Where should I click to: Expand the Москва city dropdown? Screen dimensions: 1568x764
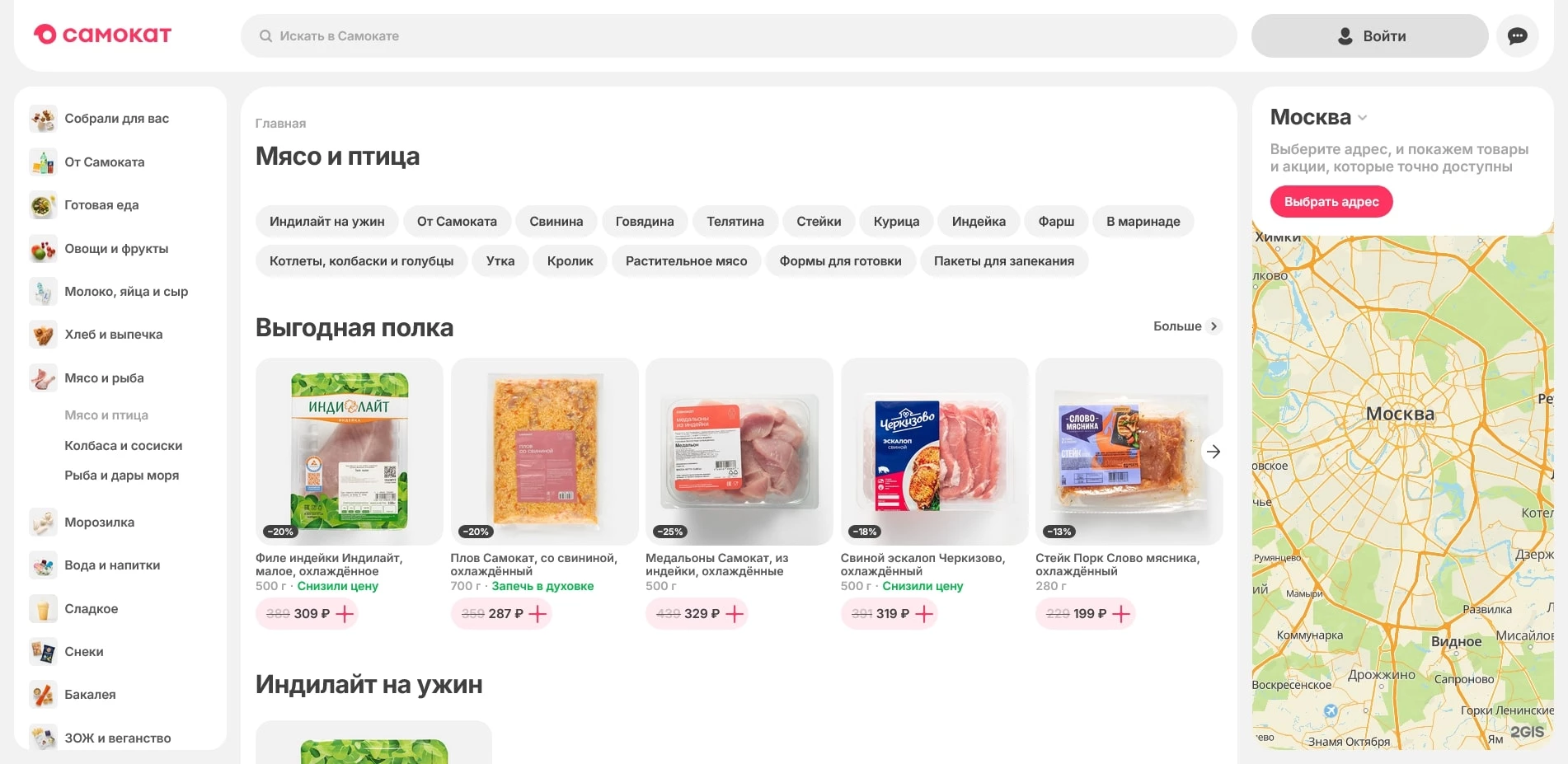tap(1363, 118)
